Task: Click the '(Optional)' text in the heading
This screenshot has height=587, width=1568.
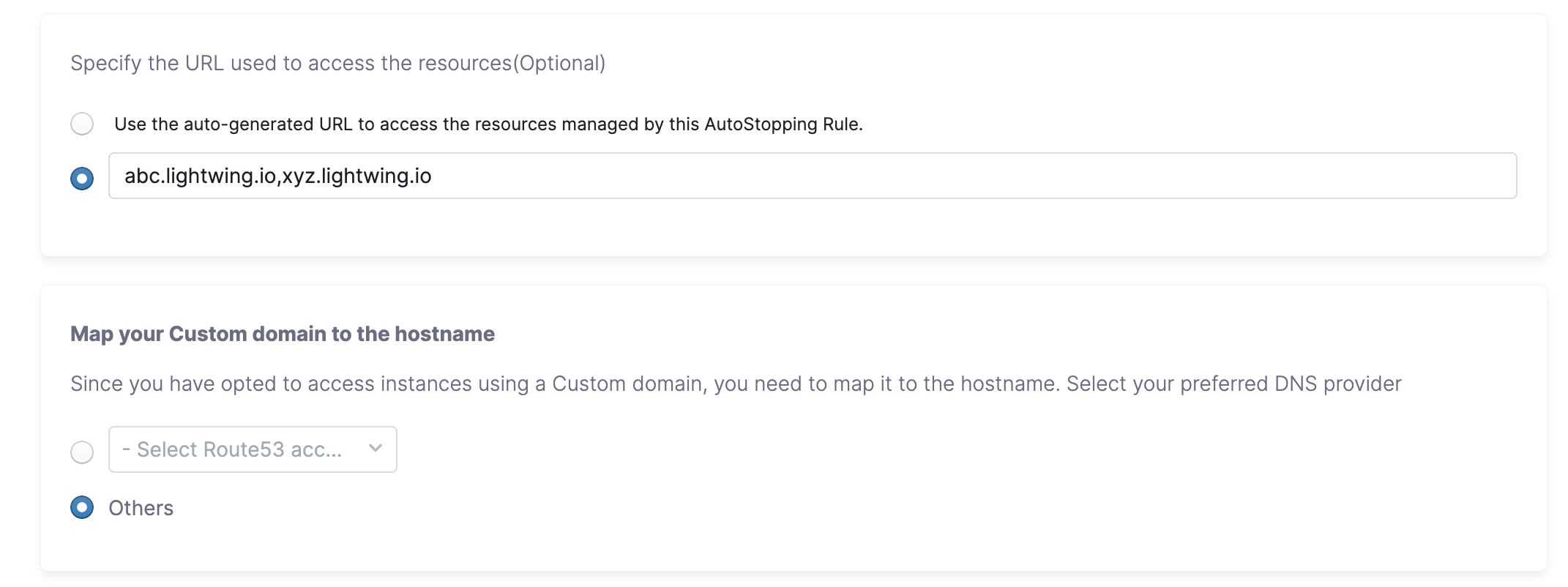Action: [559, 63]
